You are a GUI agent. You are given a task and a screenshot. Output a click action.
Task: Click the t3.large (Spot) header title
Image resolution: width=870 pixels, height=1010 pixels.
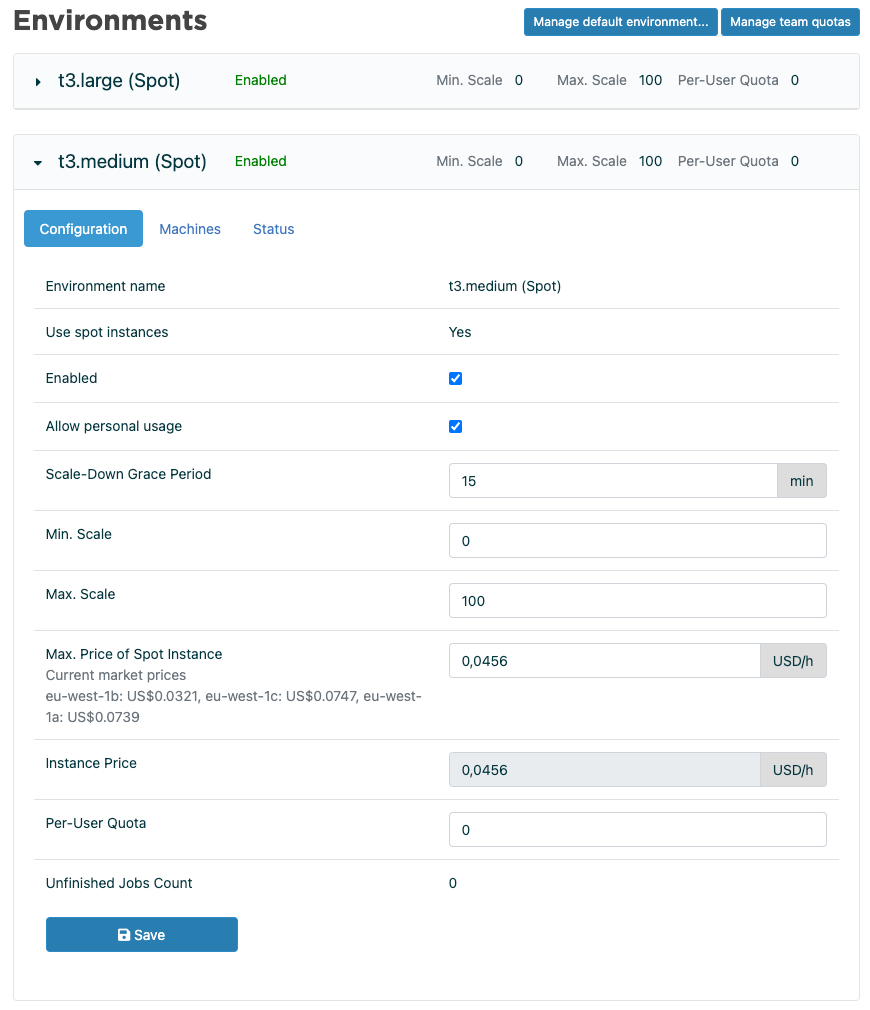point(119,81)
